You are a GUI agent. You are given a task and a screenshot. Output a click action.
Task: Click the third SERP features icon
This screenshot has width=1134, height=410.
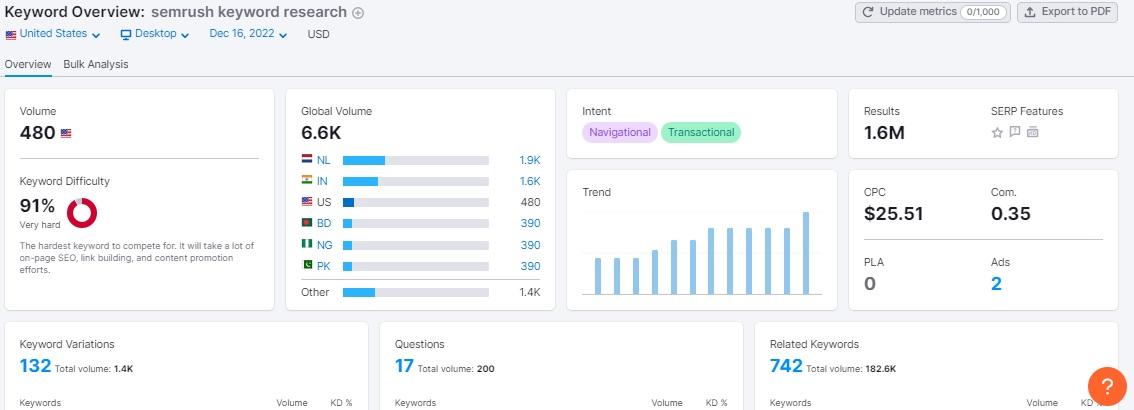pyautogui.click(x=1033, y=132)
